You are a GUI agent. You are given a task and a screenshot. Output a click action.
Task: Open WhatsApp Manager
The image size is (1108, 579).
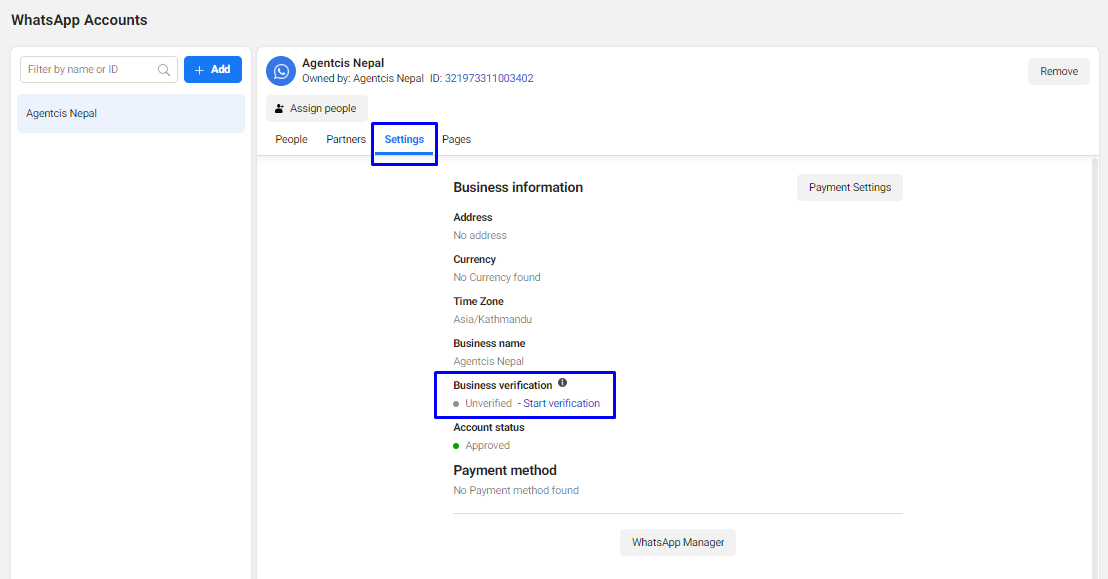[678, 542]
